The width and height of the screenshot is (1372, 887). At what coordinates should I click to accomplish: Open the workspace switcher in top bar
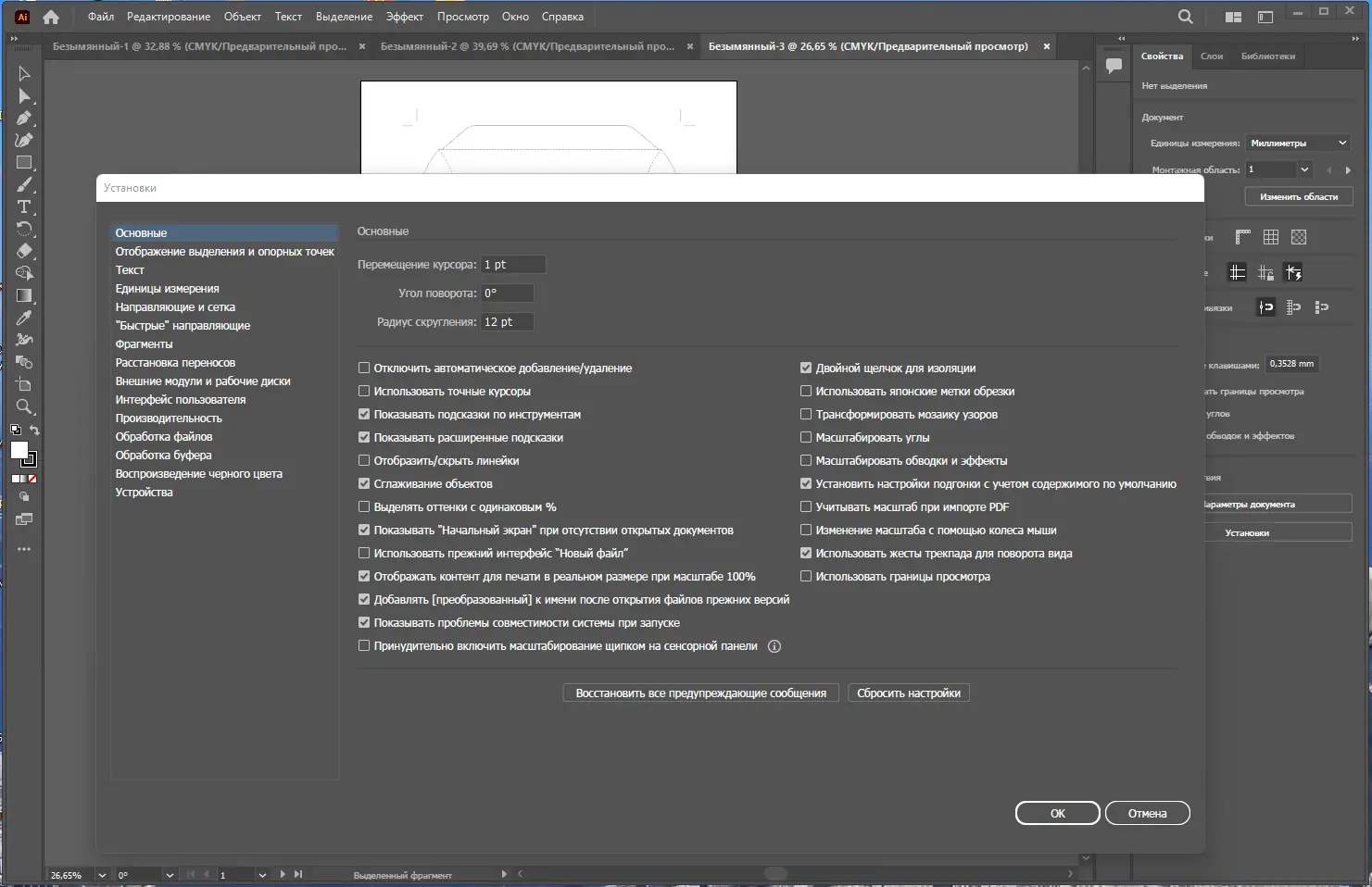point(1265,17)
